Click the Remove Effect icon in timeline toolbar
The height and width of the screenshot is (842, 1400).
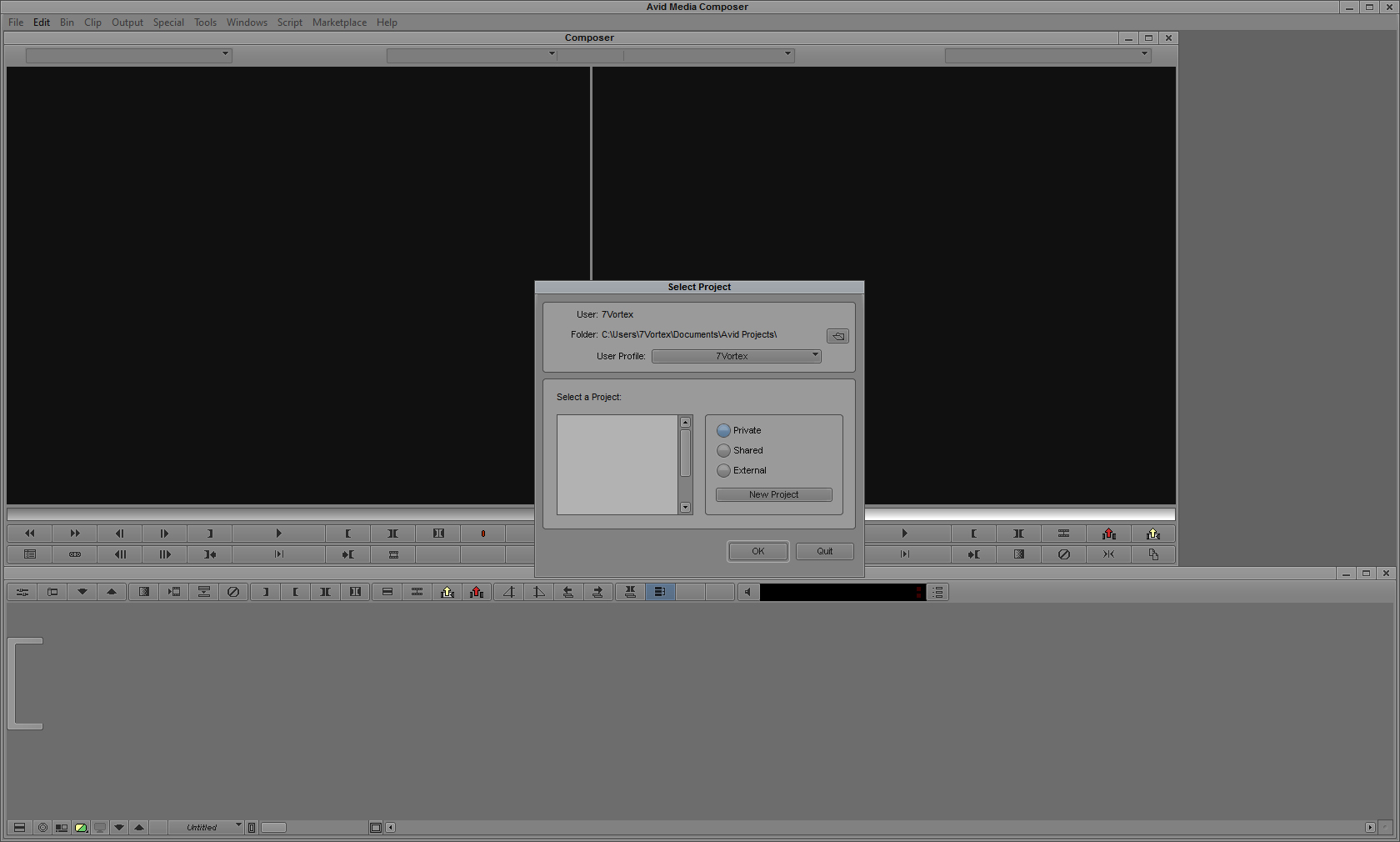point(233,592)
